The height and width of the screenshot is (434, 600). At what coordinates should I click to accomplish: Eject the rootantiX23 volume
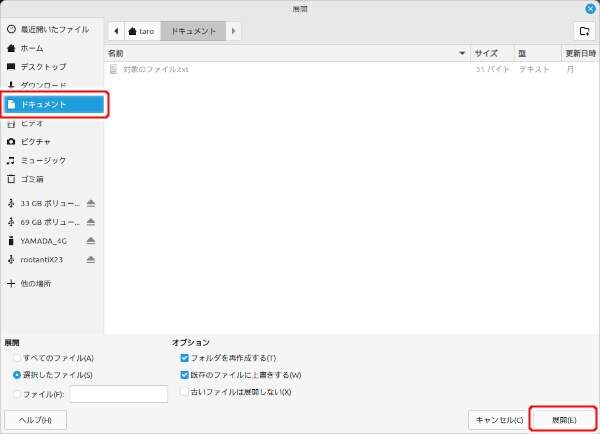pyautogui.click(x=91, y=259)
